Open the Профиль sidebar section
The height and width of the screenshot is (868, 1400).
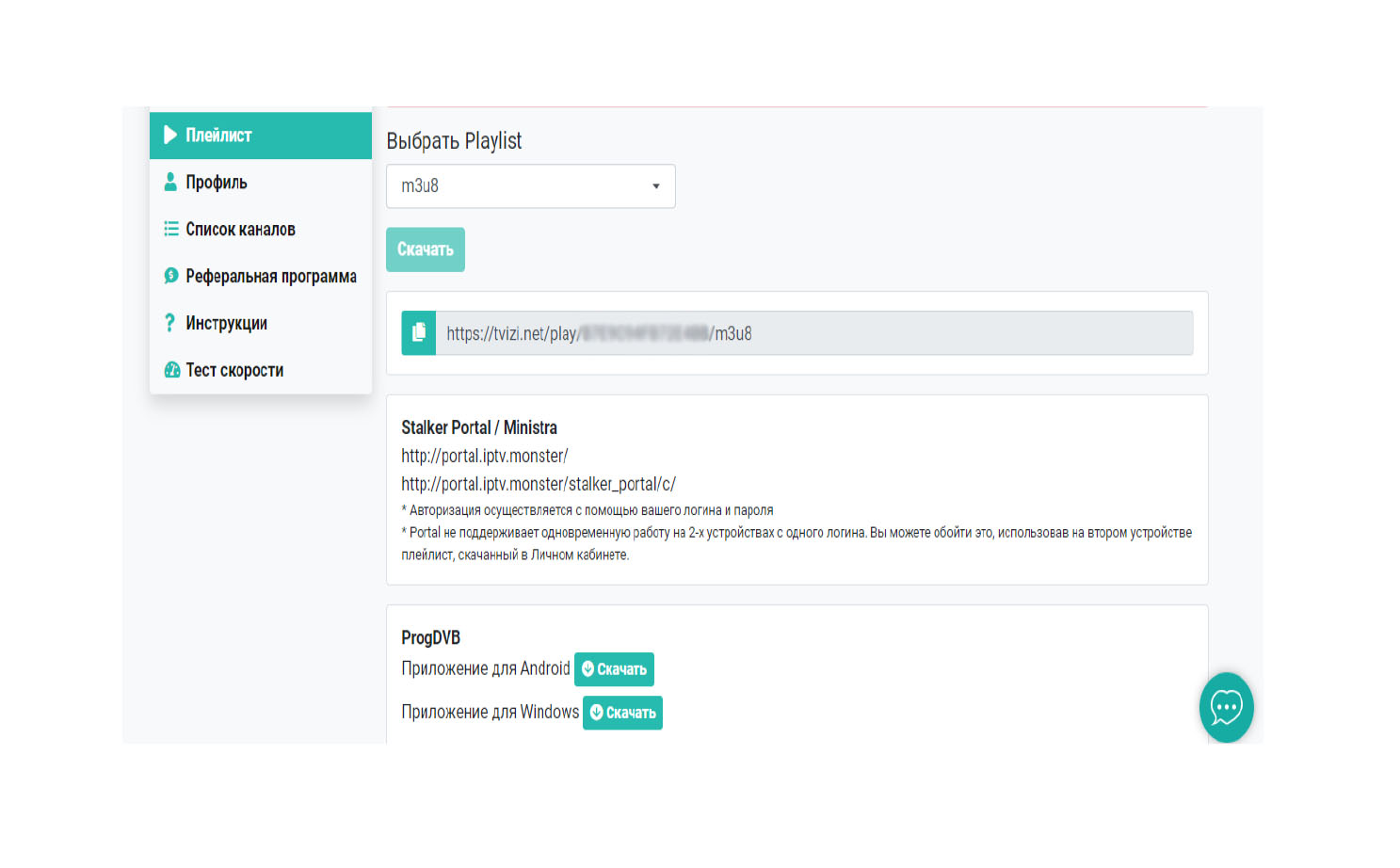click(261, 182)
